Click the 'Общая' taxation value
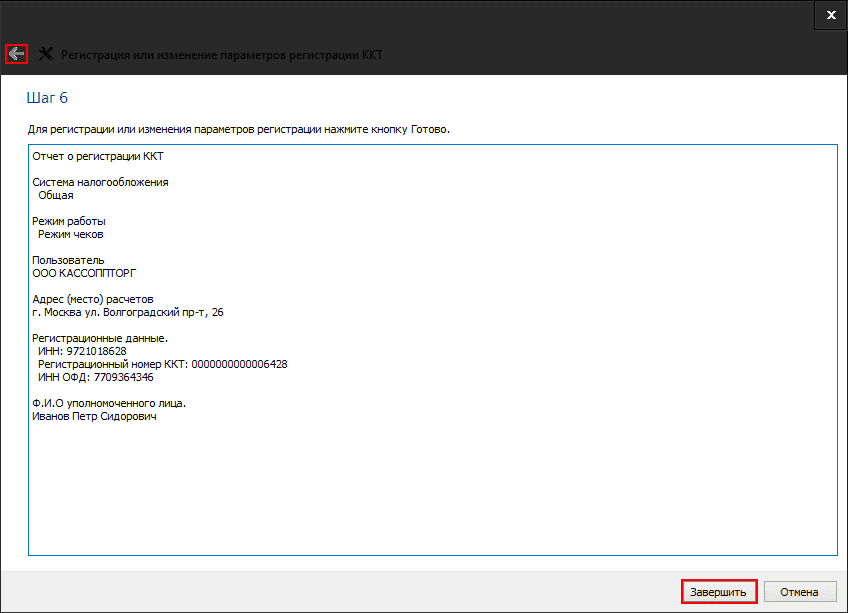 [x=56, y=195]
